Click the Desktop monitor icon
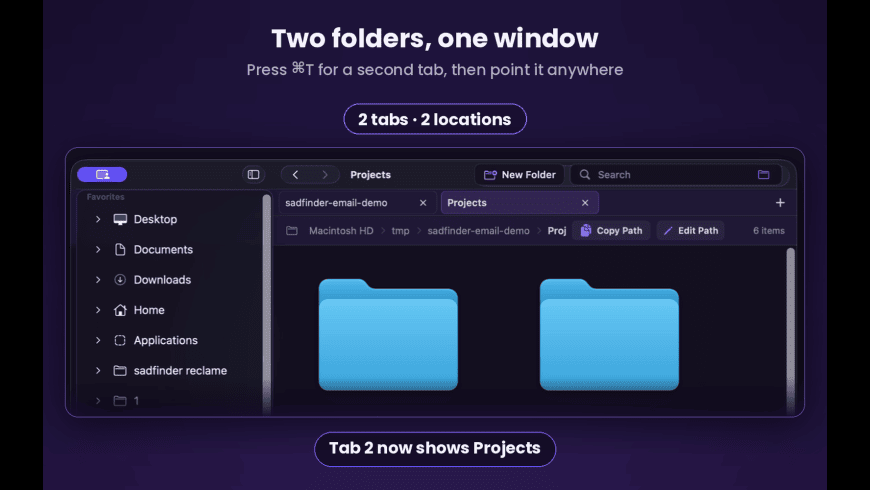Image resolution: width=870 pixels, height=490 pixels. [120, 219]
